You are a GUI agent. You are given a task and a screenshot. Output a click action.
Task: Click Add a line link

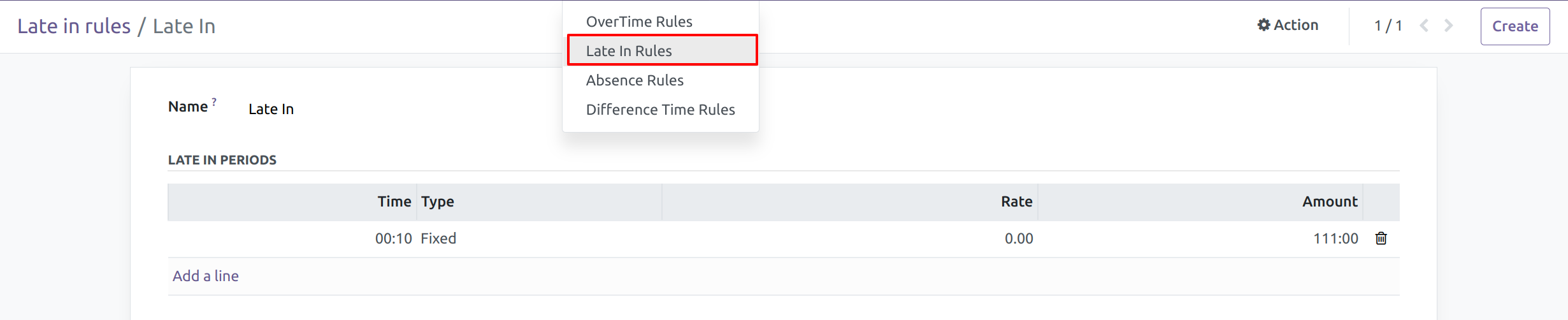(x=205, y=276)
